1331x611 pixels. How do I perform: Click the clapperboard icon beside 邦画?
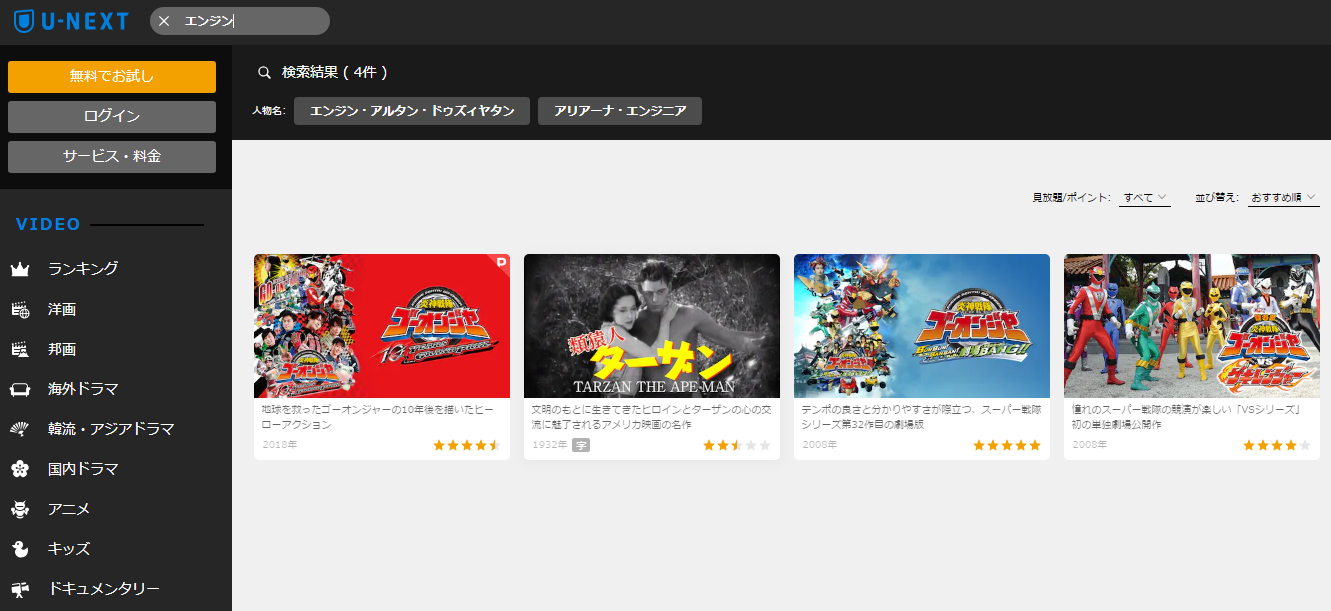(x=20, y=349)
